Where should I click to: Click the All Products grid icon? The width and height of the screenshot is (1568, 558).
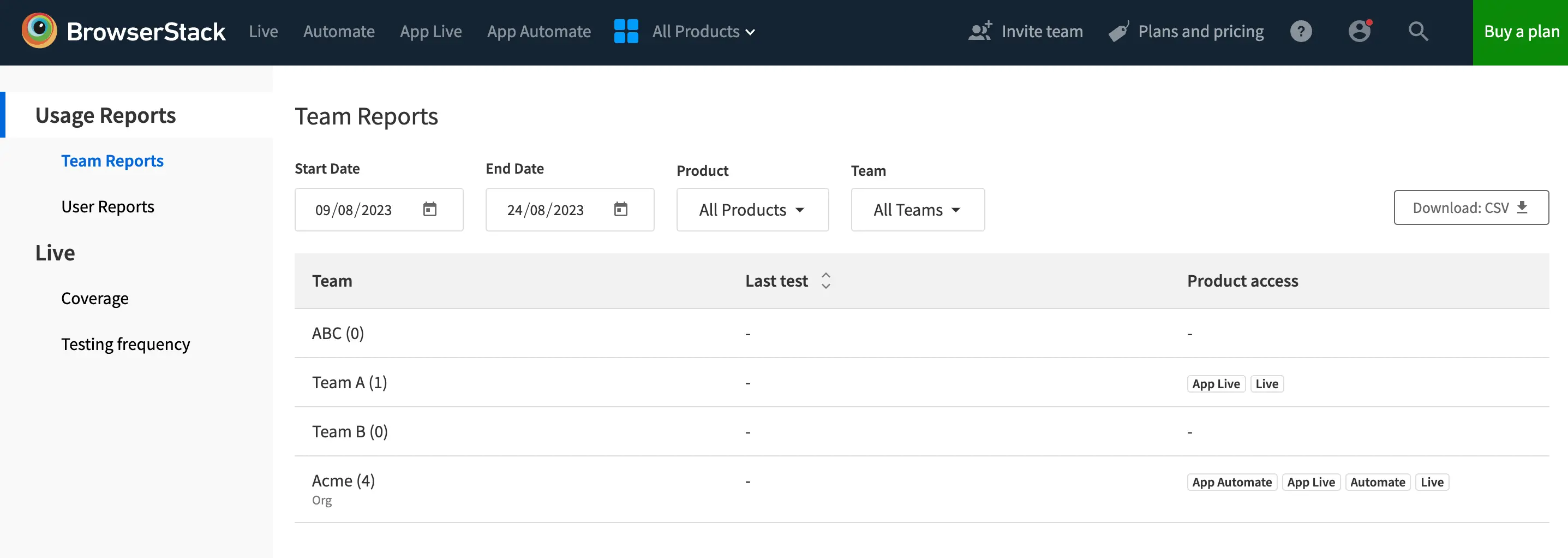click(626, 32)
